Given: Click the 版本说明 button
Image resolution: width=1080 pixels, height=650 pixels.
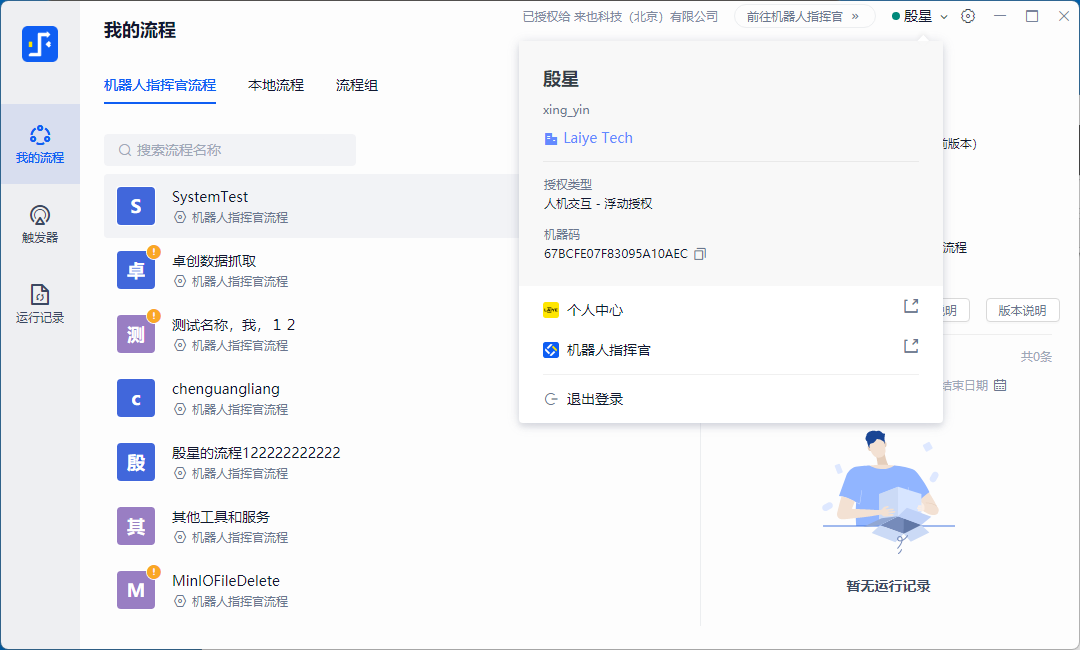Looking at the screenshot, I should click(1022, 310).
